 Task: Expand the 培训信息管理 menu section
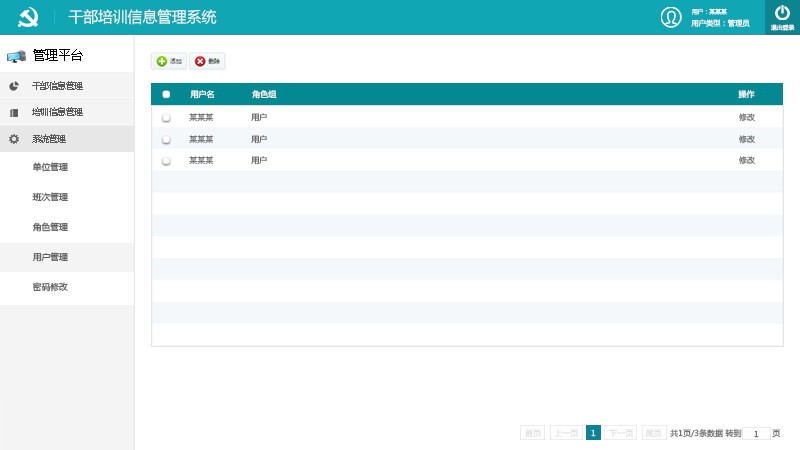click(x=57, y=112)
